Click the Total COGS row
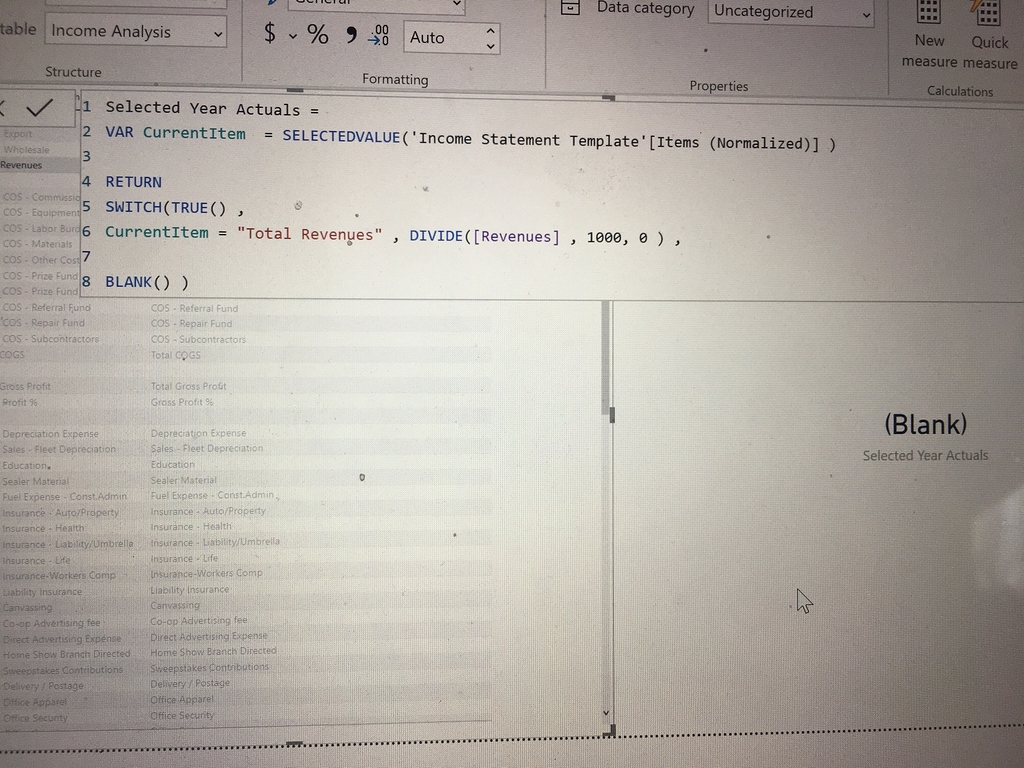Viewport: 1024px width, 768px height. [175, 355]
